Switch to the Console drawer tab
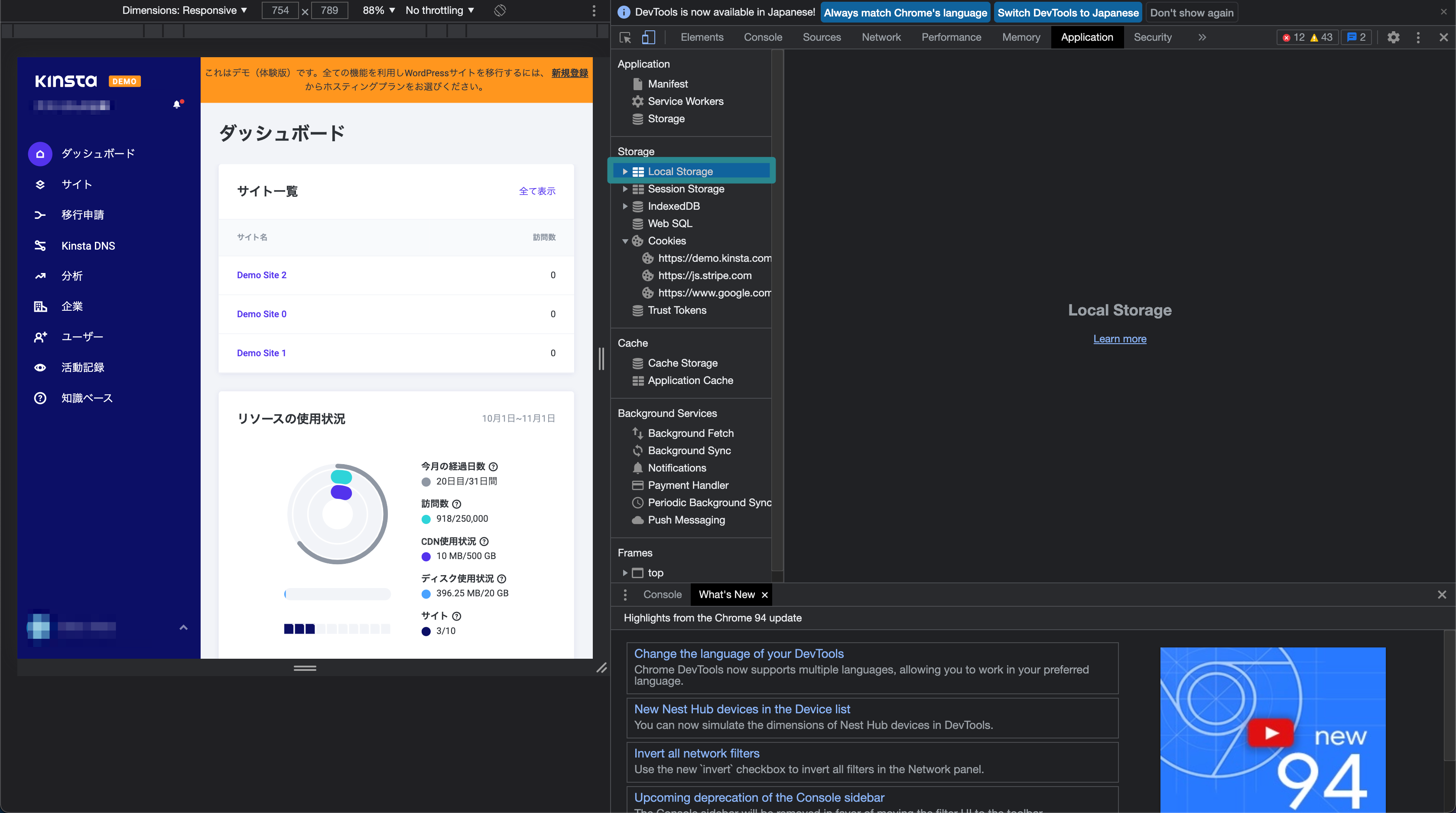Viewport: 1456px width, 813px height. pos(662,594)
